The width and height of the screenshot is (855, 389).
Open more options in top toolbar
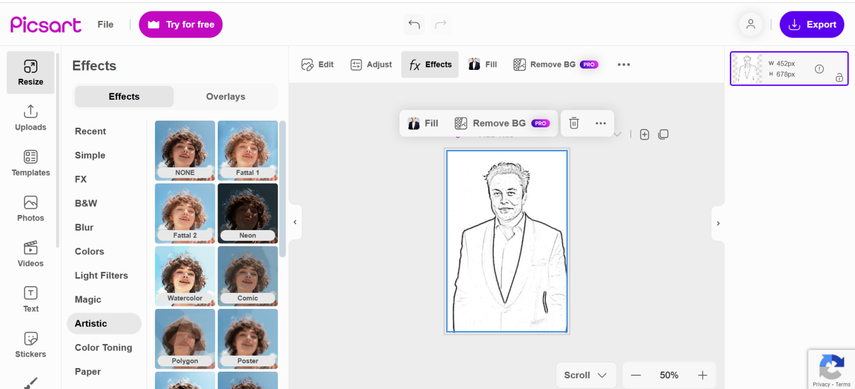coord(624,64)
